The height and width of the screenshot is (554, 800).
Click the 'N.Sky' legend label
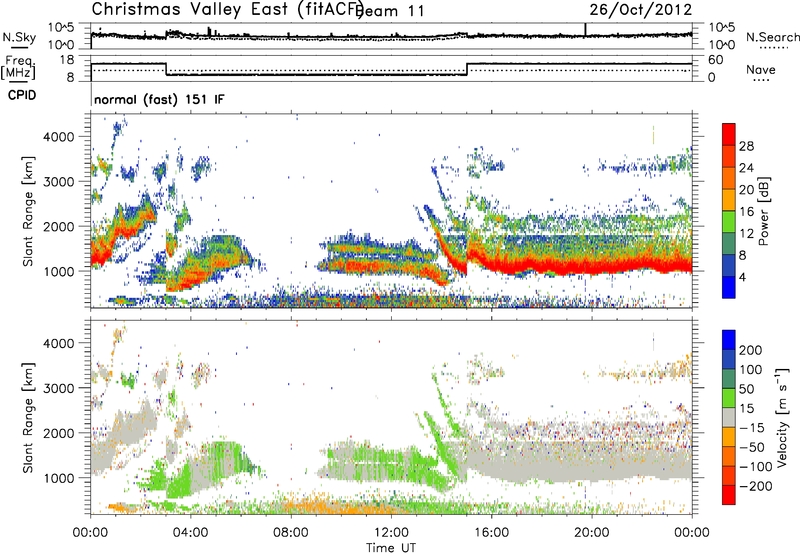tap(19, 37)
